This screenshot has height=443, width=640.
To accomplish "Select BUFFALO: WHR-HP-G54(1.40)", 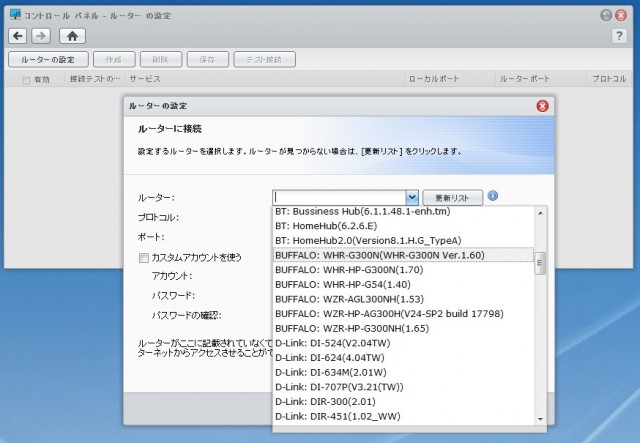I will (403, 285).
